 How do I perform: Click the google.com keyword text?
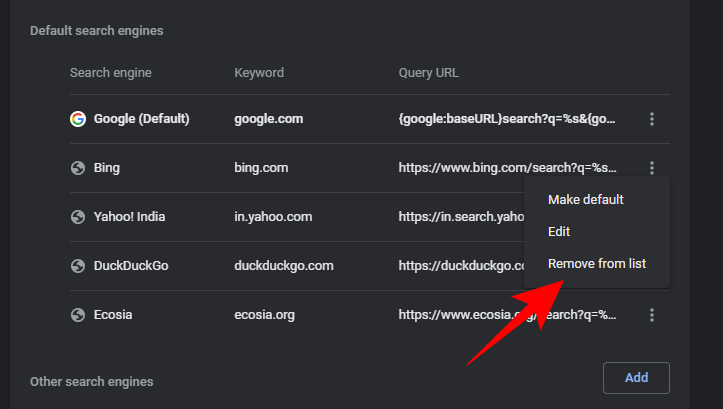coord(269,119)
